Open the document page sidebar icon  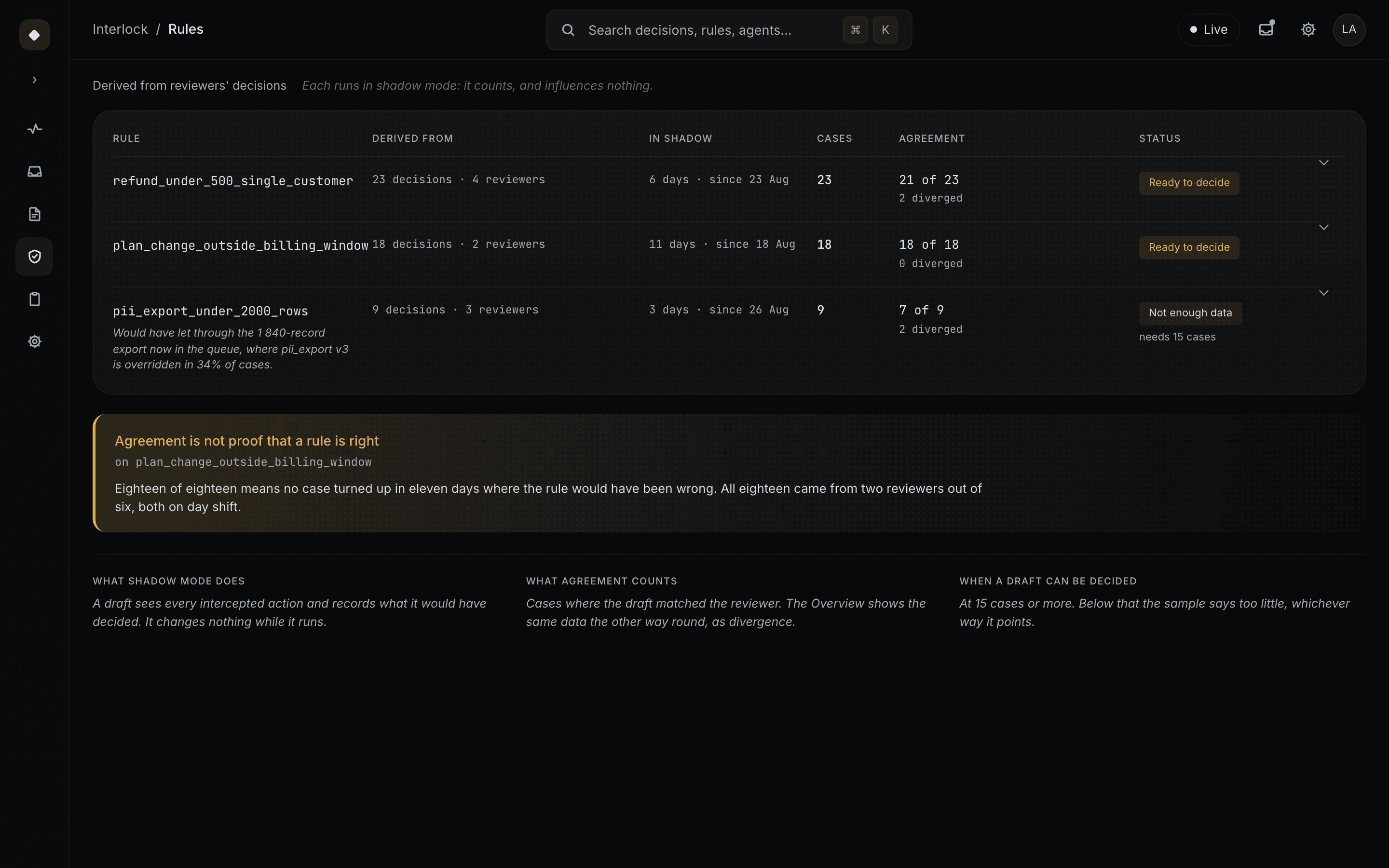tap(34, 214)
